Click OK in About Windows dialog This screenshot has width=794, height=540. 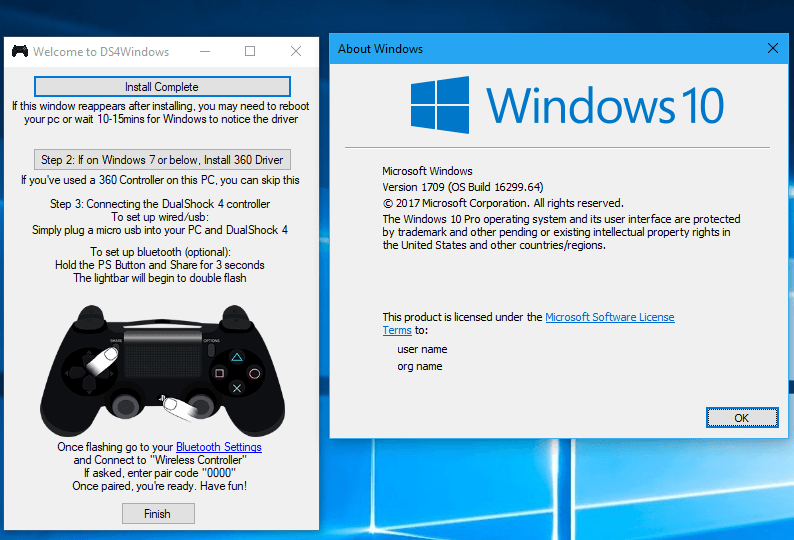click(x=742, y=417)
